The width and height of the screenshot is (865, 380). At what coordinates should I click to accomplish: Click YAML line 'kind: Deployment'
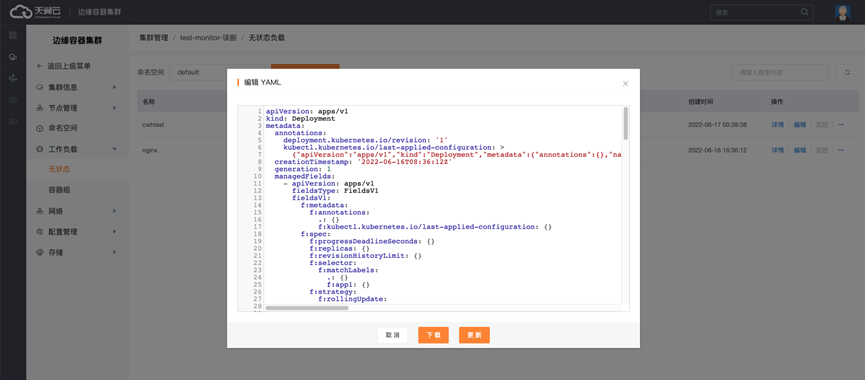click(x=301, y=119)
